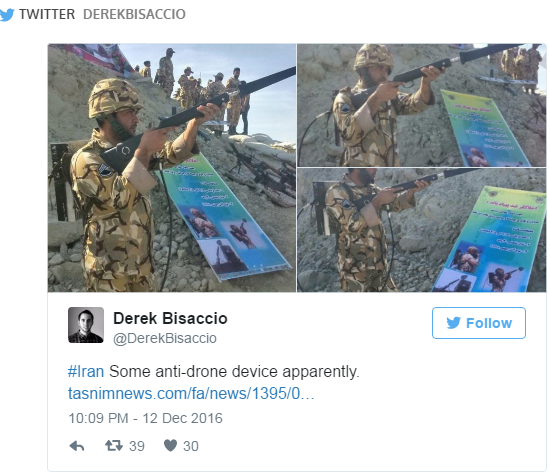550x474 pixels.
Task: Click the retweet icon
Action: click(114, 446)
